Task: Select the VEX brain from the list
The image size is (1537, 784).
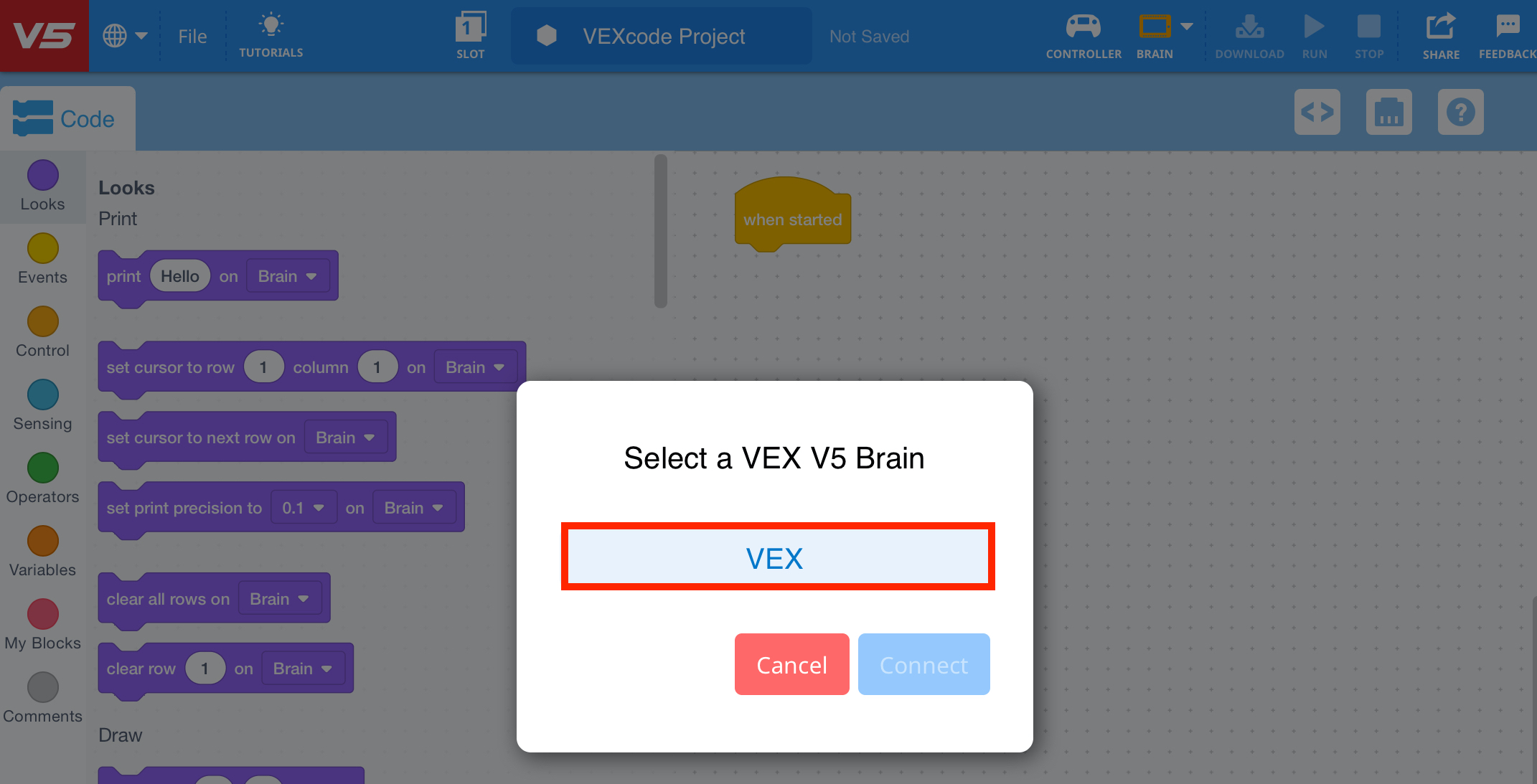Action: (x=776, y=557)
